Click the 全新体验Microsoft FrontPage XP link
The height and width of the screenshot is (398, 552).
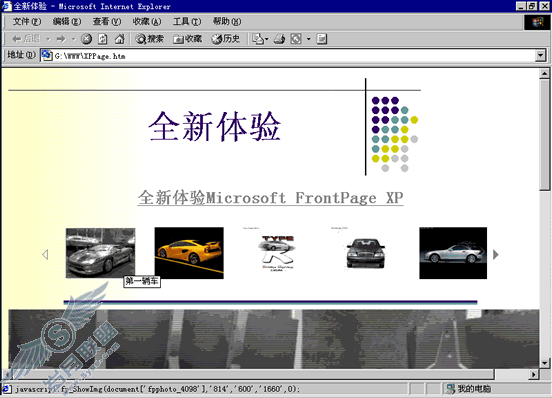click(270, 197)
